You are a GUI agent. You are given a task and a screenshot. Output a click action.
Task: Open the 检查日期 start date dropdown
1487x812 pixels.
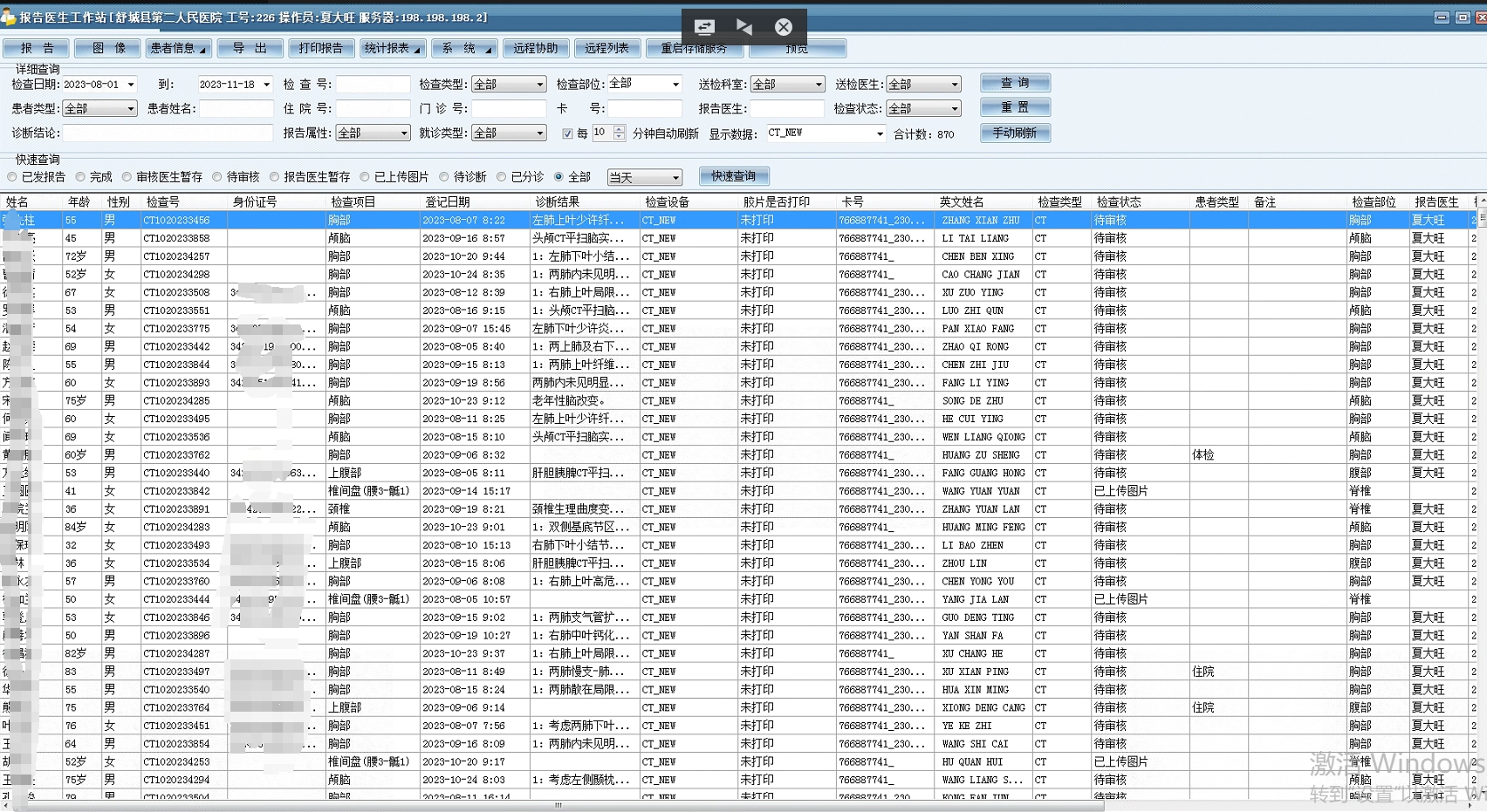click(x=131, y=85)
